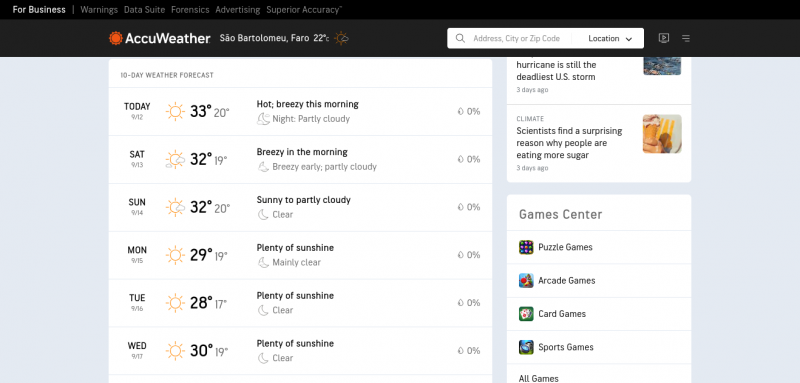Click the Address, City or Zip Code field
Image resolution: width=800 pixels, height=383 pixels.
coord(516,38)
